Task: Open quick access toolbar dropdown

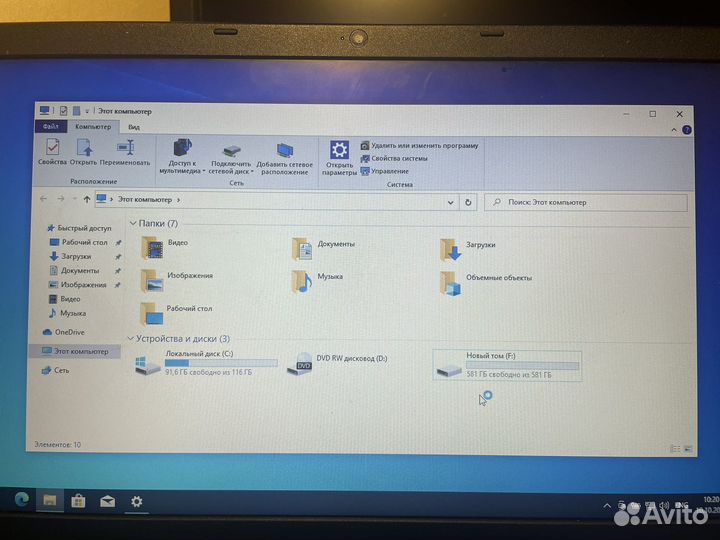Action: 87,111
